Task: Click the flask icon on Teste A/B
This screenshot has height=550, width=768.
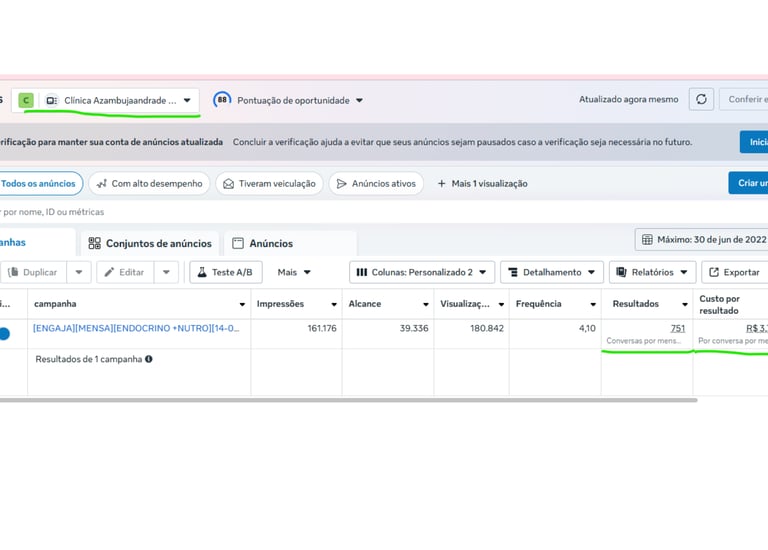Action: pos(202,272)
